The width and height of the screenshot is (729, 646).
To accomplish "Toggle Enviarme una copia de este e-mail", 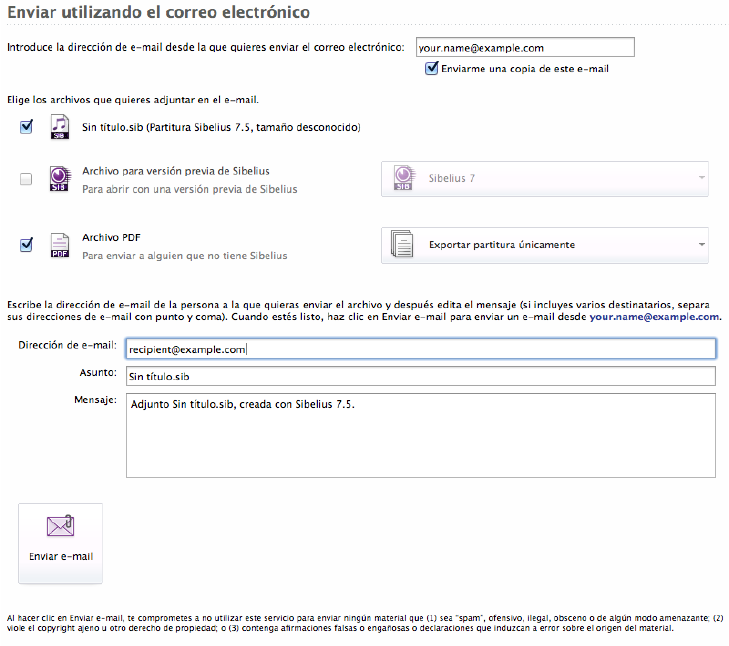I will click(x=432, y=69).
